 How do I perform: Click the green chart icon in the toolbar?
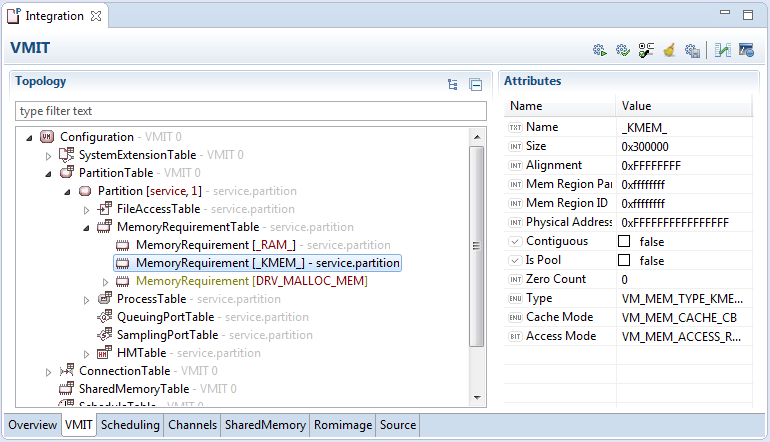click(x=723, y=49)
